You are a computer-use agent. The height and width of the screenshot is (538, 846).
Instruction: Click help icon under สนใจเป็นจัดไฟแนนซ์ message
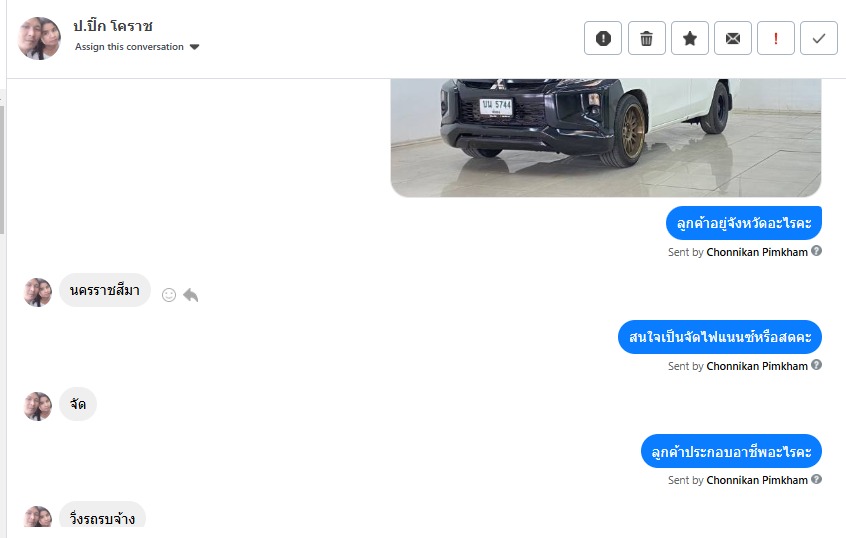816,365
